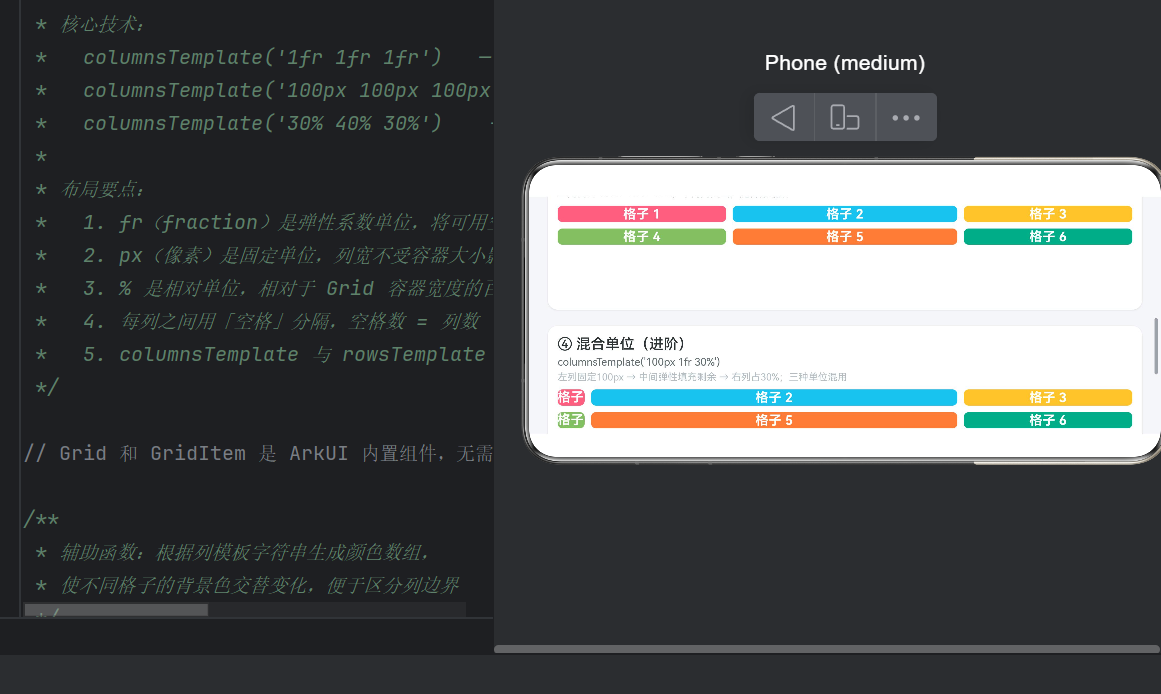Tap the truncated pink 格子 cell in 混合单位 card
This screenshot has height=694, width=1161.
point(571,398)
